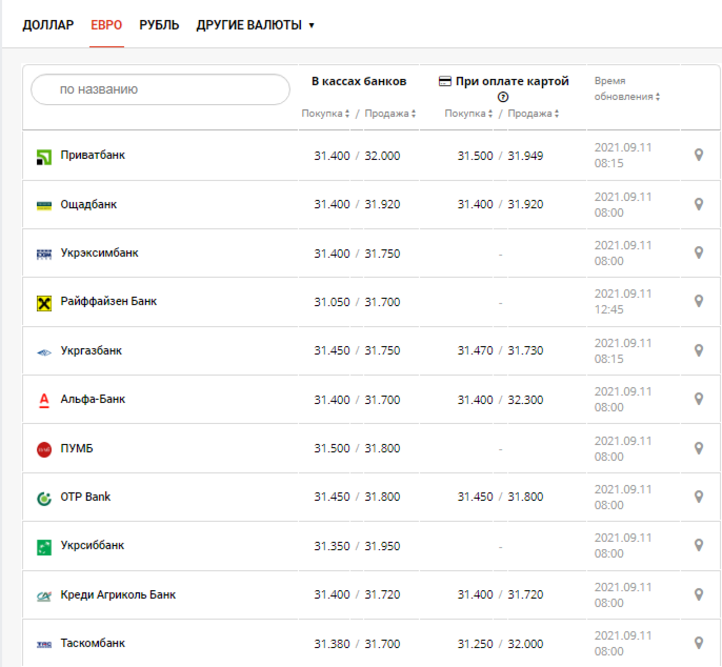Click Таскомбанк card buy rate 31.250
722x667 pixels.
(475, 644)
